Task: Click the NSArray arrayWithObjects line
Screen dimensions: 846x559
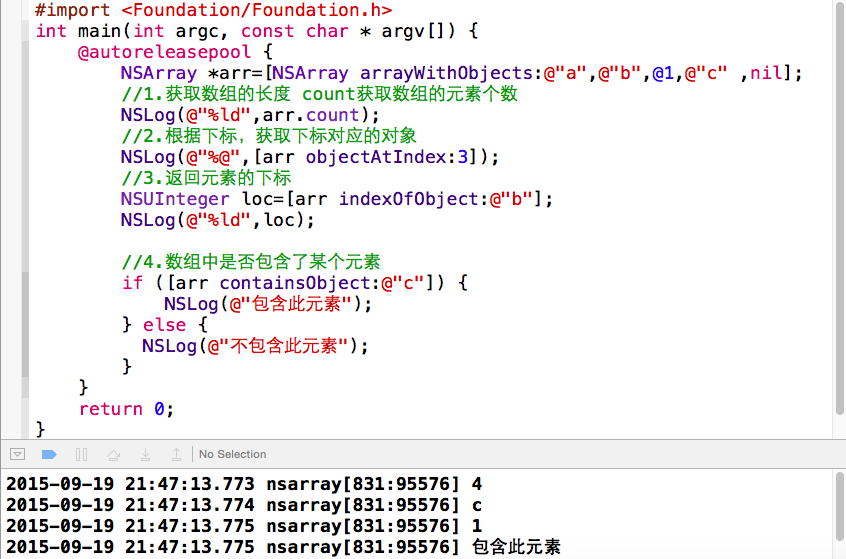Action: (x=461, y=73)
